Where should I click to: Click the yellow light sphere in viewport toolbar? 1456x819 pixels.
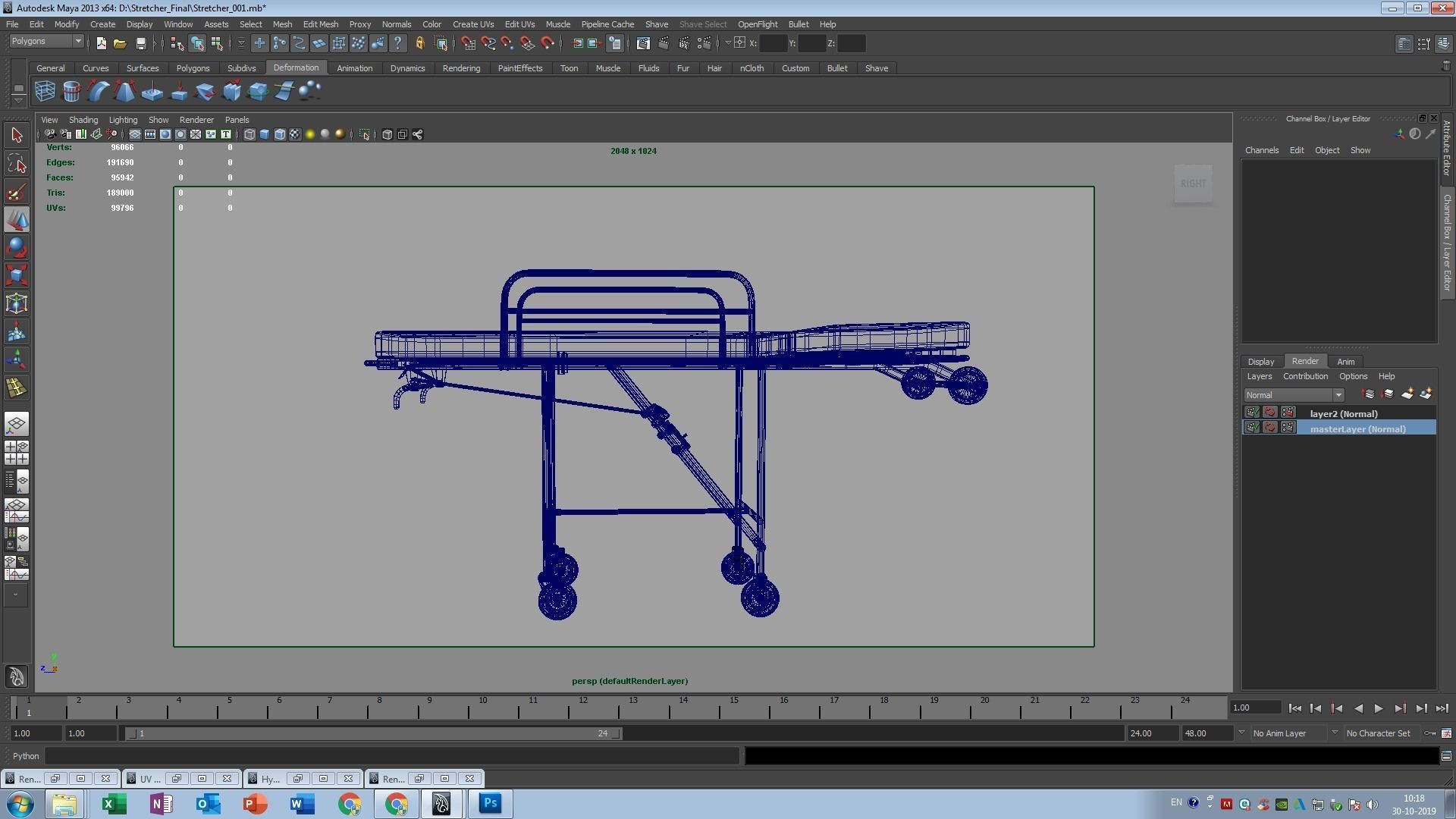point(309,134)
